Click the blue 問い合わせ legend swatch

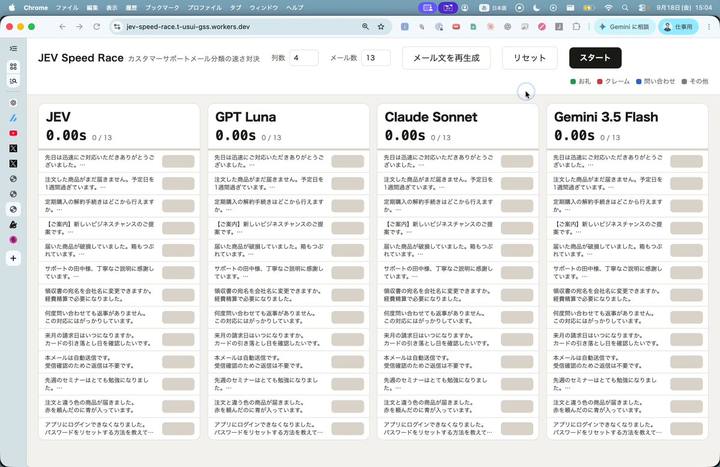638,81
